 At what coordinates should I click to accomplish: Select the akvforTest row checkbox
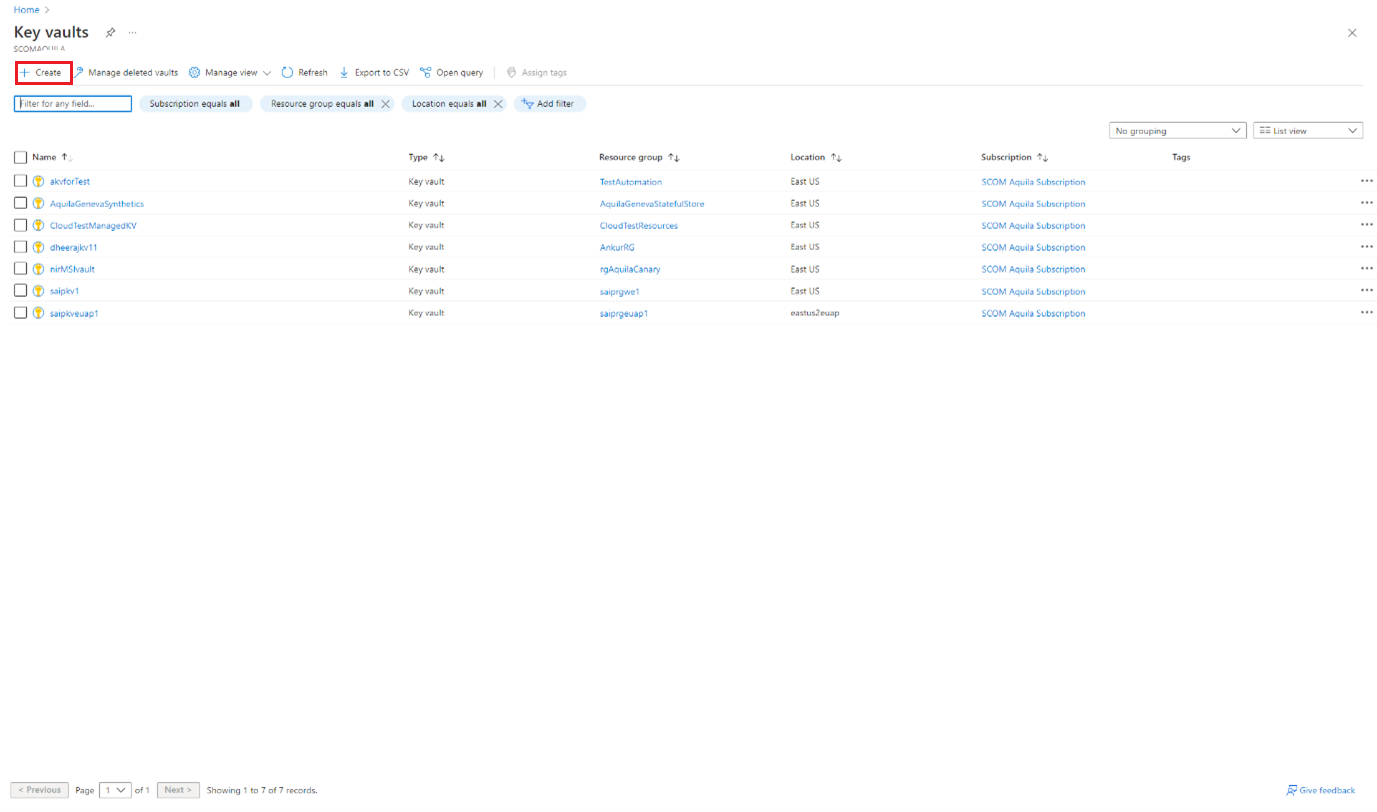tap(20, 181)
